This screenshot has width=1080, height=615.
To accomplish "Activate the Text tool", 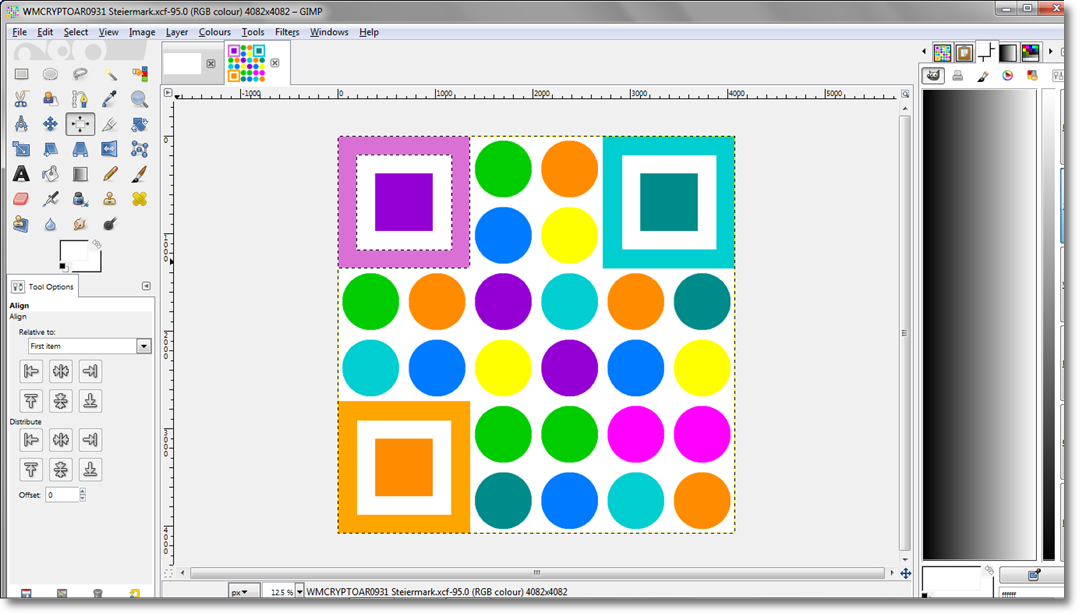I will coord(21,174).
